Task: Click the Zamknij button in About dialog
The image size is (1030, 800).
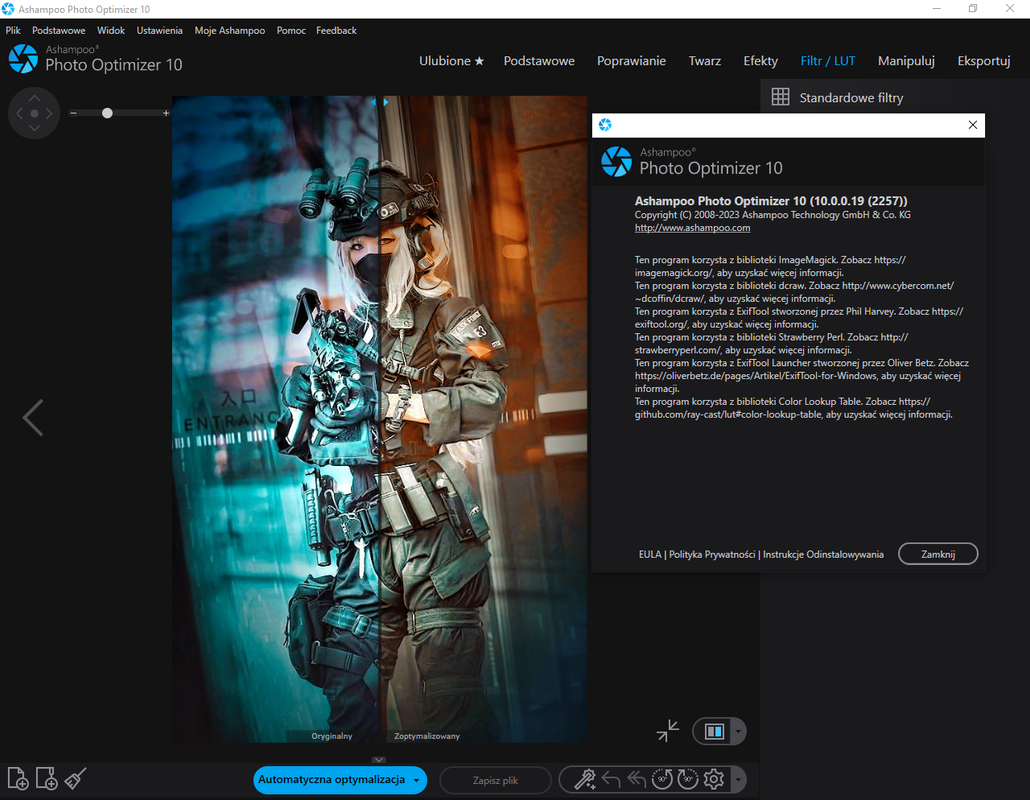Action: 938,554
